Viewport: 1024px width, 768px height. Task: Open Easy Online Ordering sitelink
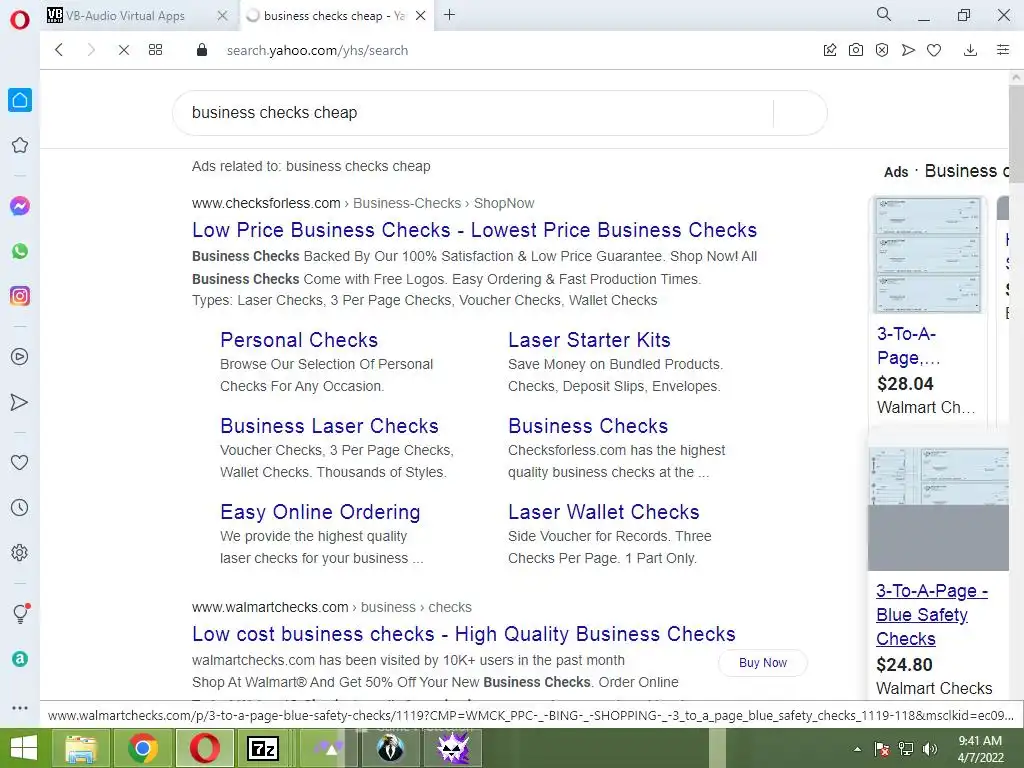(320, 512)
